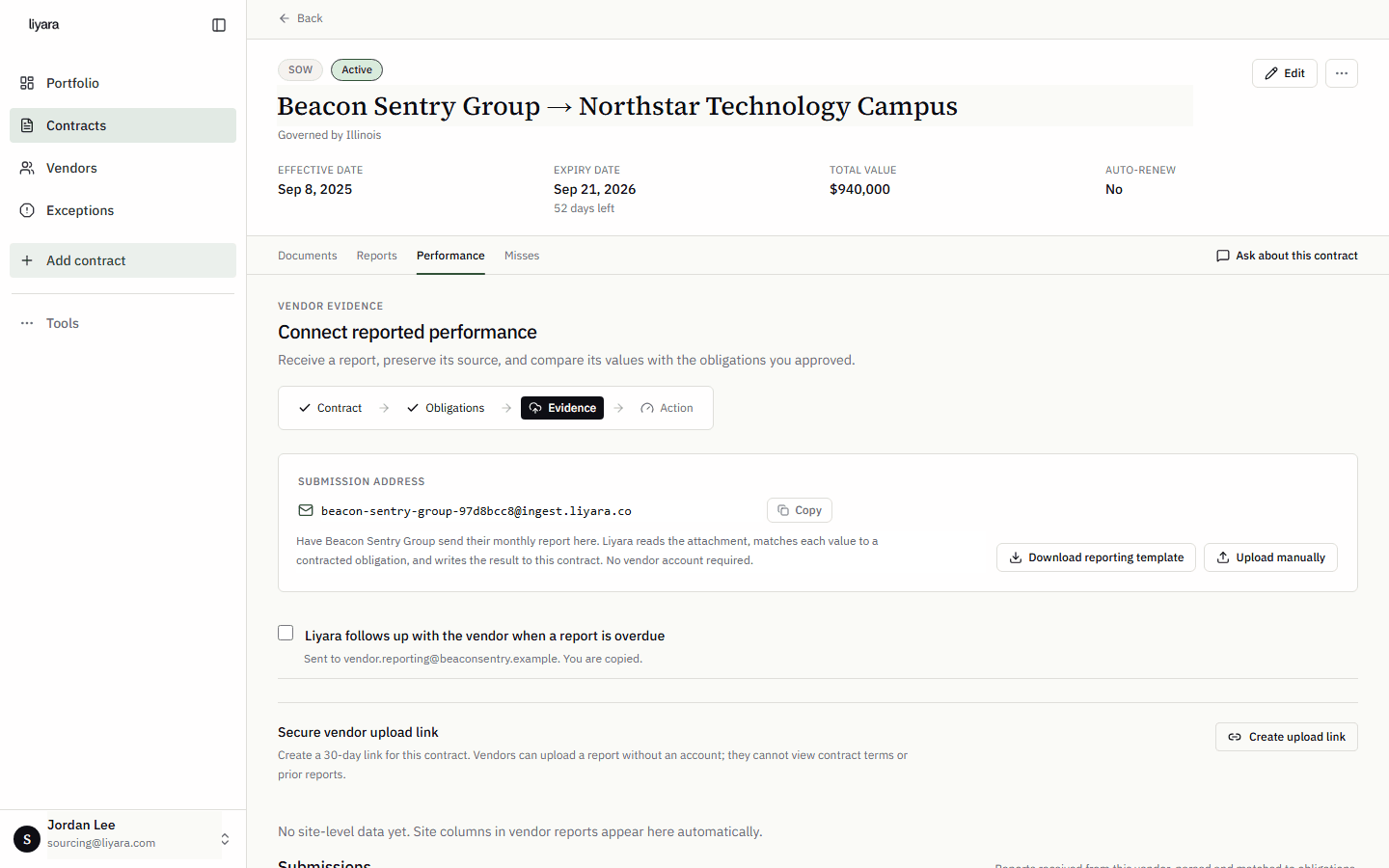Click the envelope icon beside submission address
Viewport: 1389px width, 868px height.
click(306, 510)
